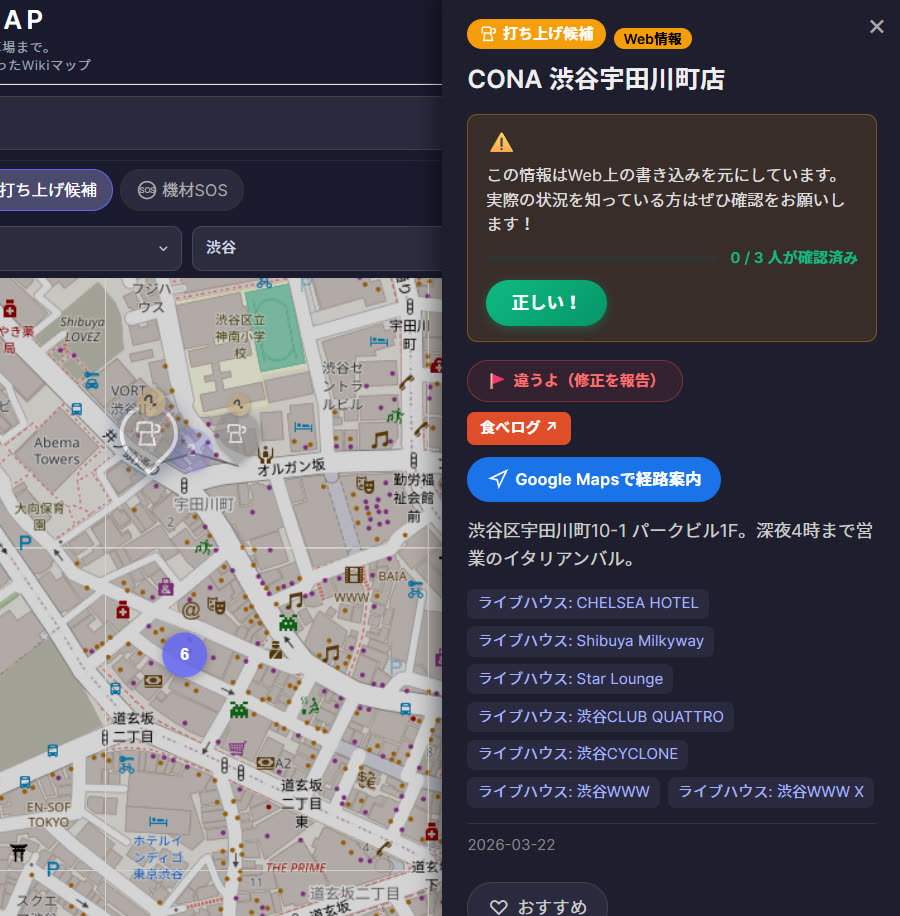This screenshot has height=916, width=900.
Task: Click the green playground icon below 宇田川町
Action: pos(203,547)
